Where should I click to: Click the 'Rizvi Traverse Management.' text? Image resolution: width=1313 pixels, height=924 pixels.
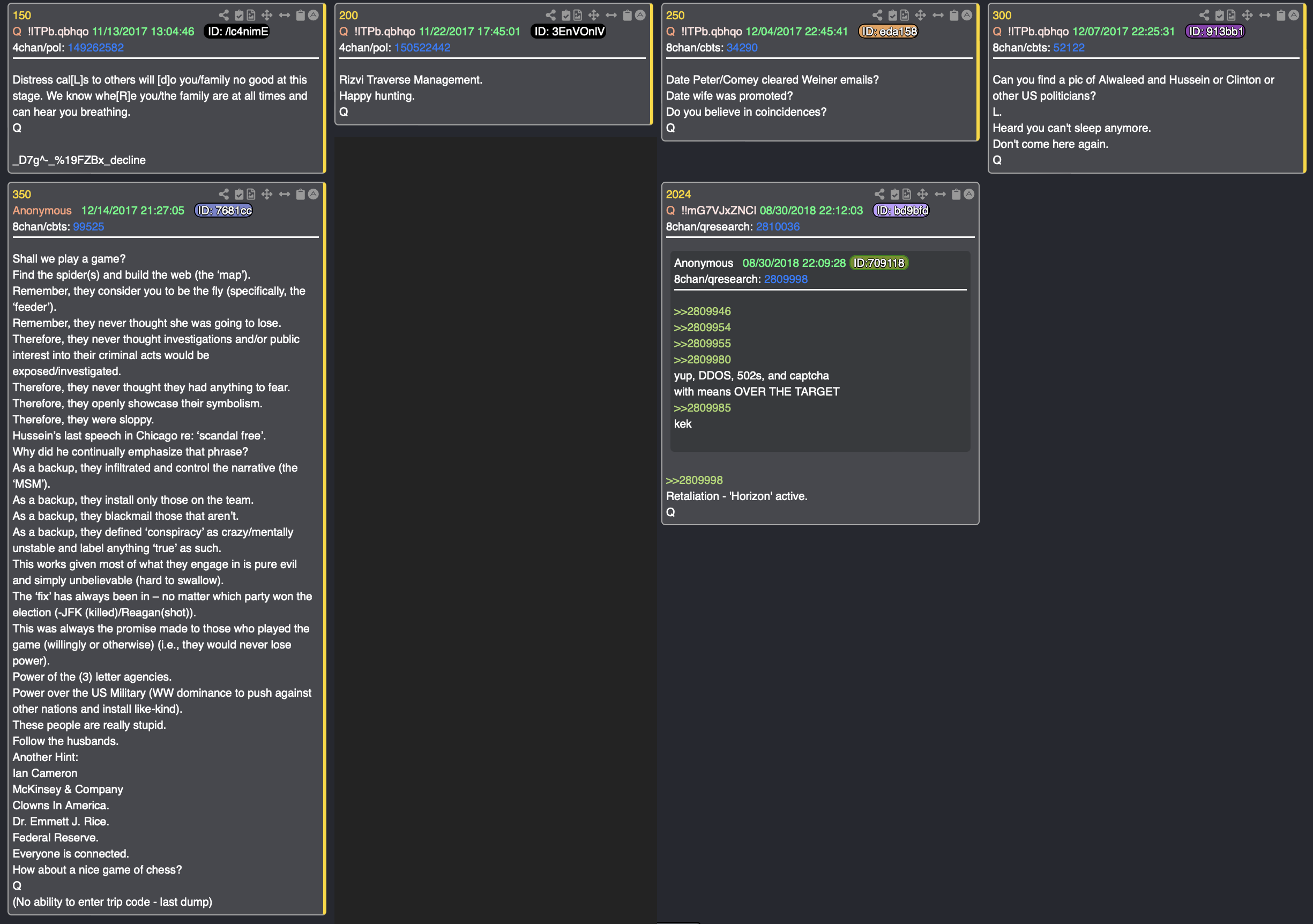coord(411,79)
